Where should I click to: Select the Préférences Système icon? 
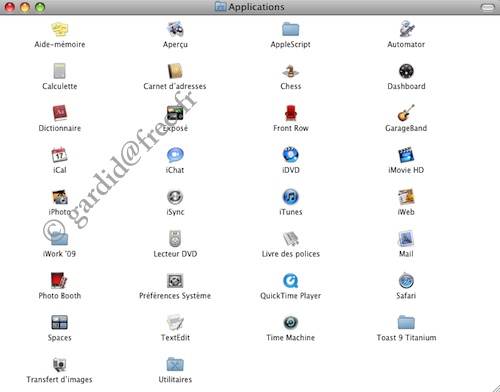175,281
